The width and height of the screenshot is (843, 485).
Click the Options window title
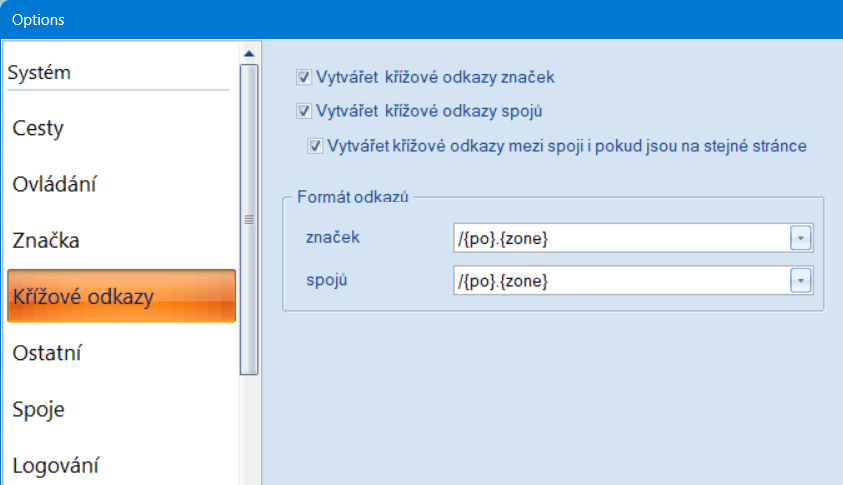(x=38, y=20)
